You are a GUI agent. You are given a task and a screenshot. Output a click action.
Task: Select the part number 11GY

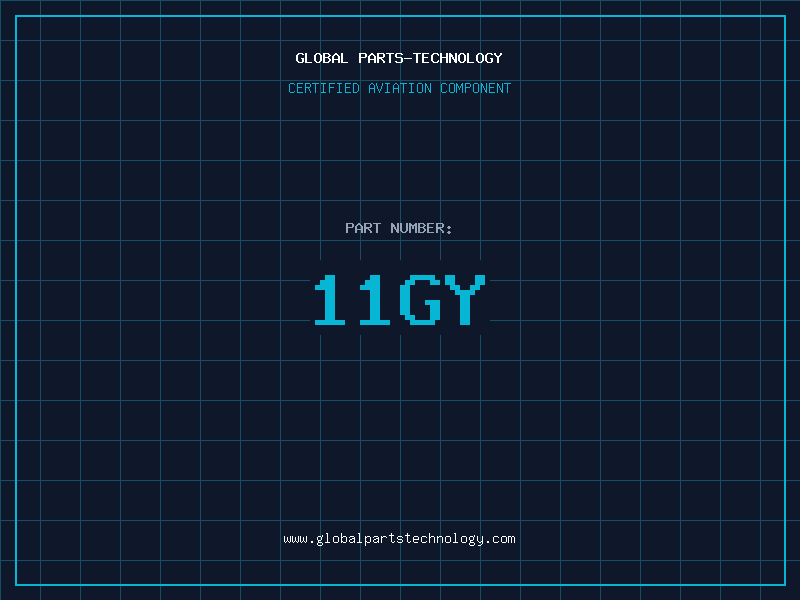[400, 299]
